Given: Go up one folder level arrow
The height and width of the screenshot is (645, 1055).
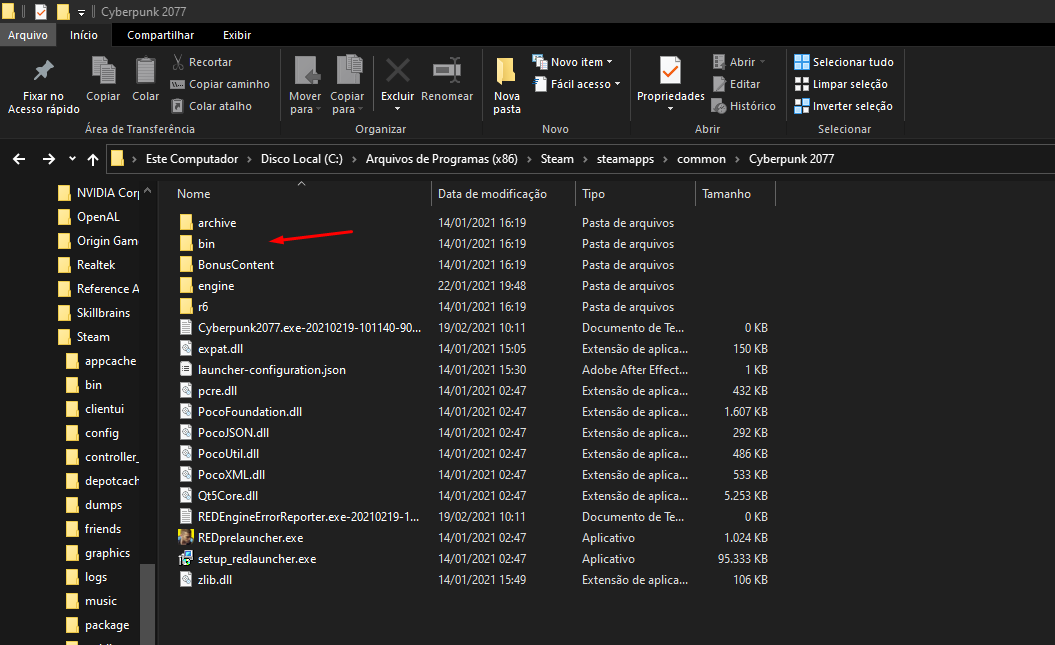Looking at the screenshot, I should point(93,159).
